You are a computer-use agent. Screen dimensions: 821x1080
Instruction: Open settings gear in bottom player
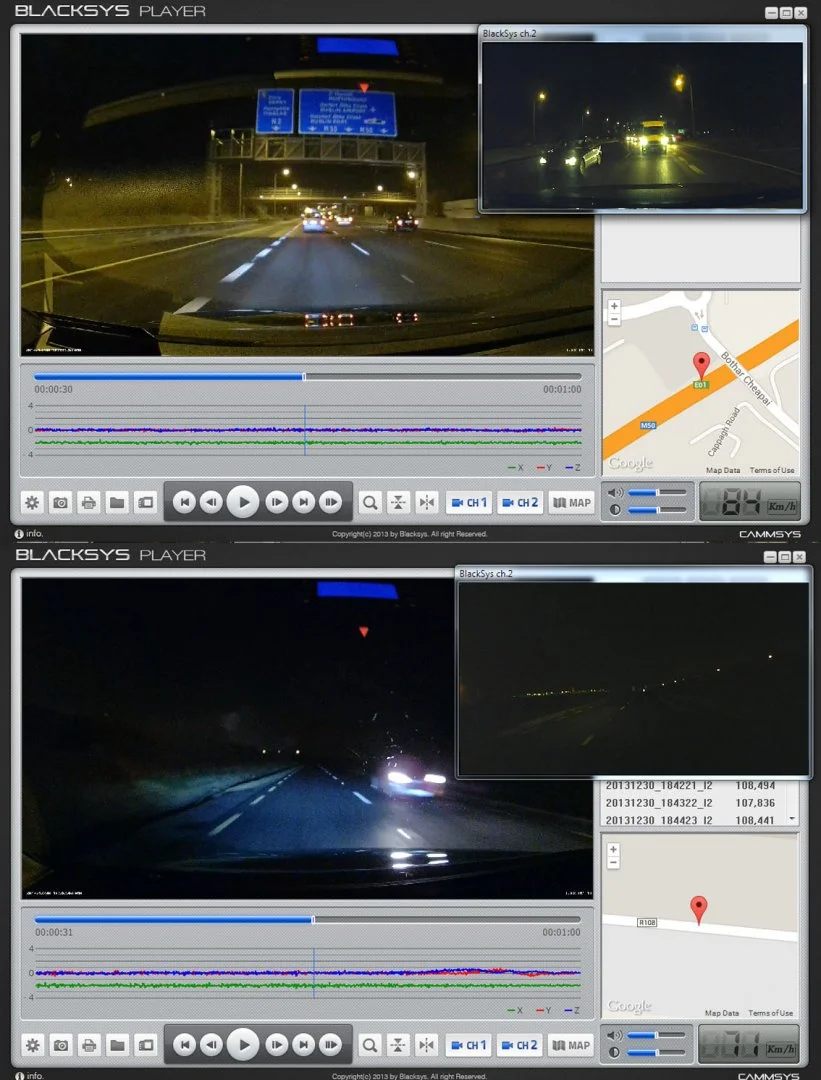(x=32, y=1046)
